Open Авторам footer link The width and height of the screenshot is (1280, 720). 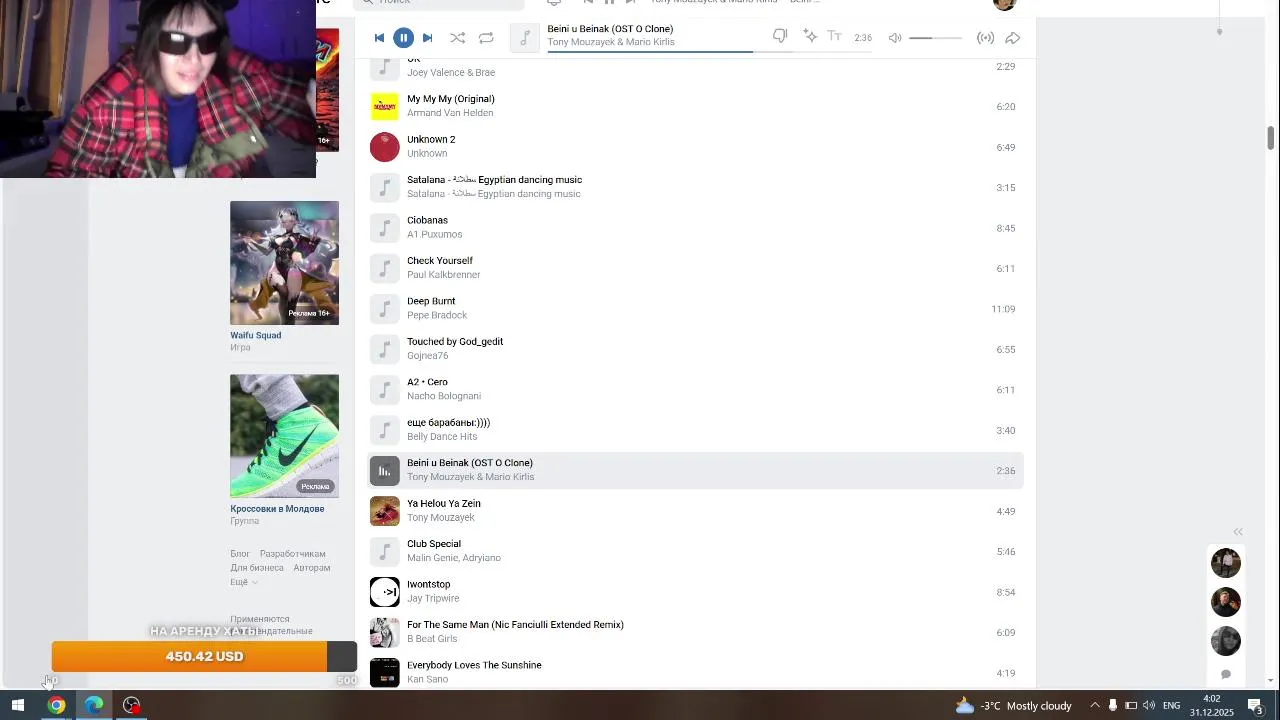312,568
